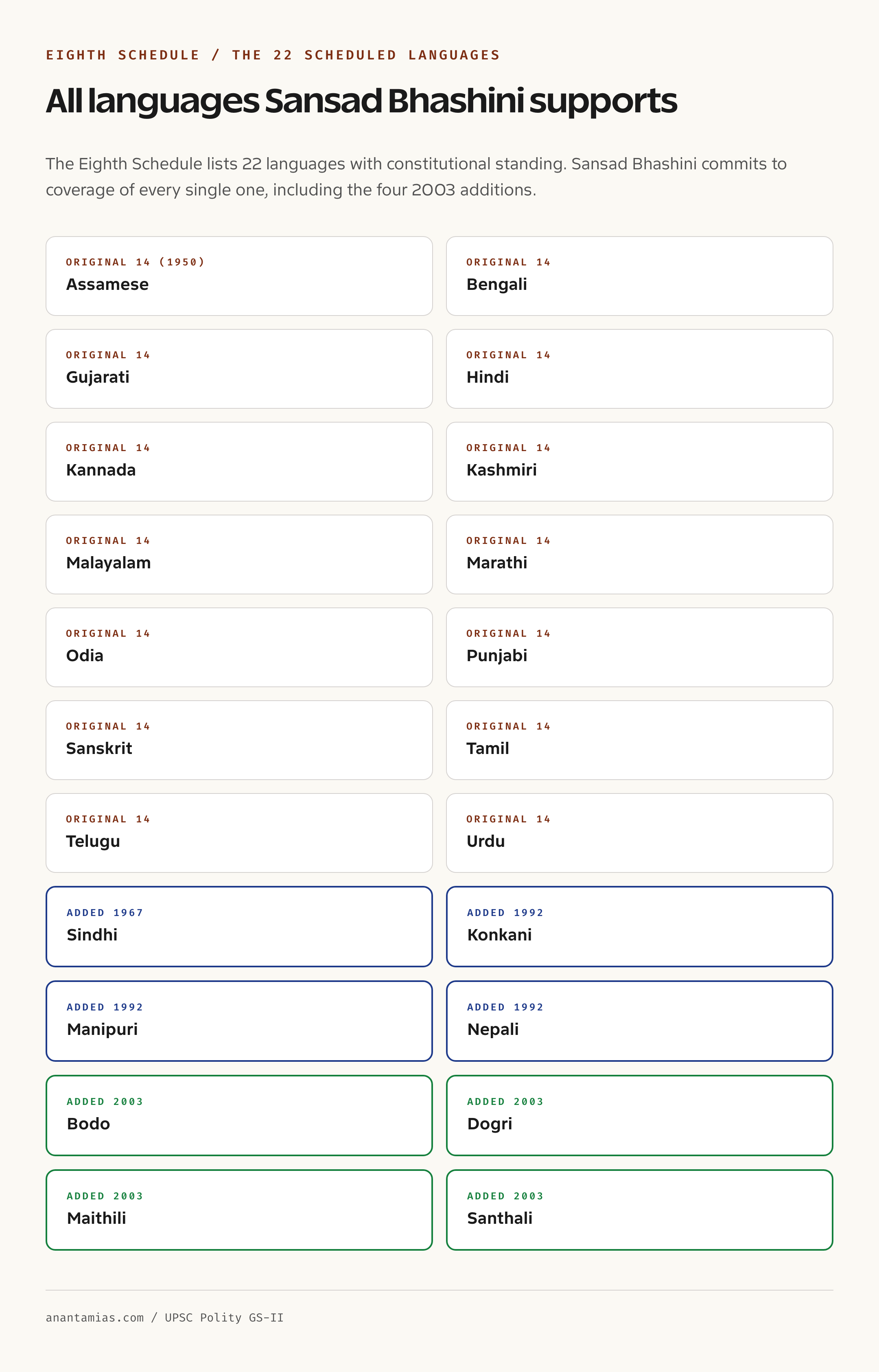This screenshot has width=879, height=1372.
Task: Select the Marathi language card
Action: click(639, 554)
